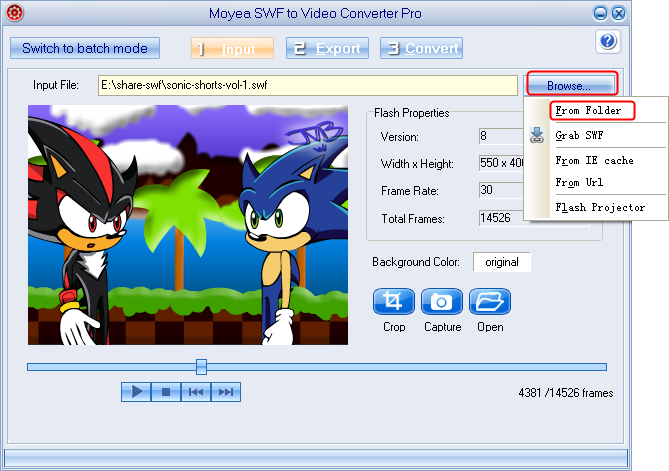The image size is (669, 471).
Task: Click the Total Frames: label
Action: (x=413, y=219)
